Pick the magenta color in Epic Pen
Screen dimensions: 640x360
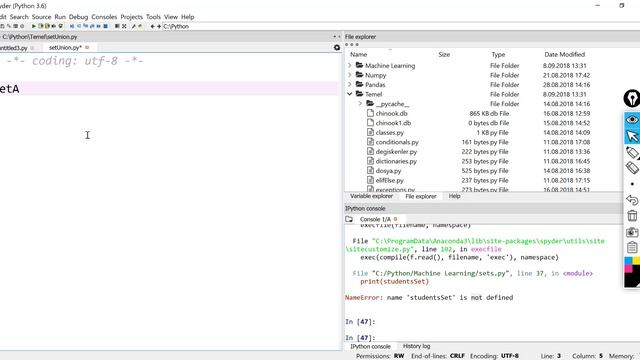(628, 269)
